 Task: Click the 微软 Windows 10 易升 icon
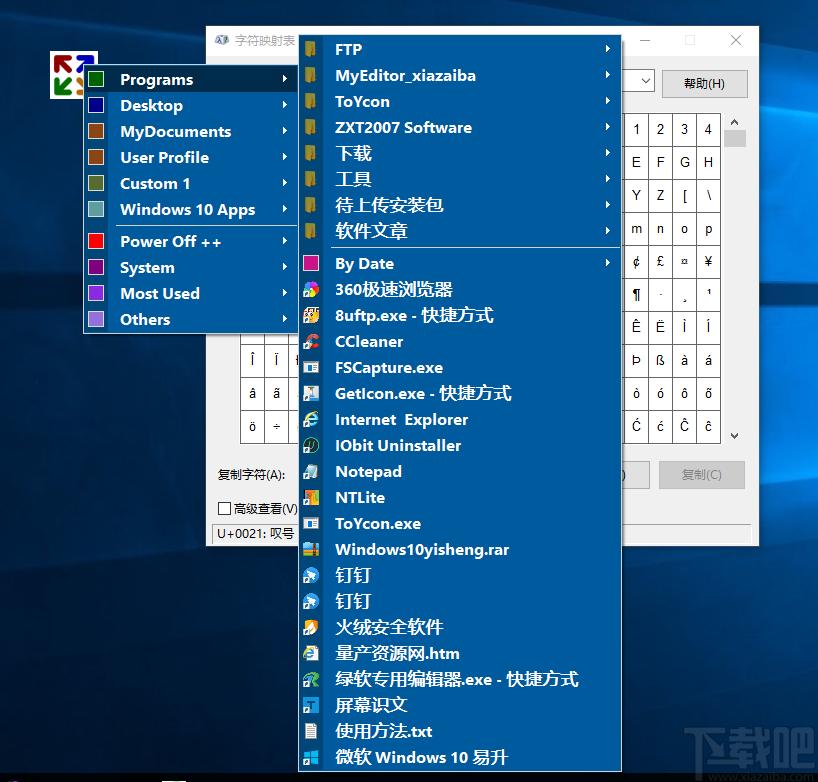[311, 757]
